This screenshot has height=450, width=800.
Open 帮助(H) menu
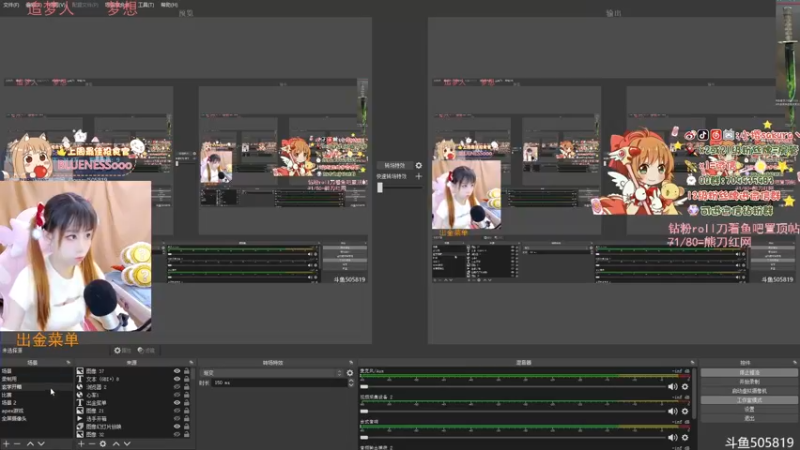(x=169, y=5)
